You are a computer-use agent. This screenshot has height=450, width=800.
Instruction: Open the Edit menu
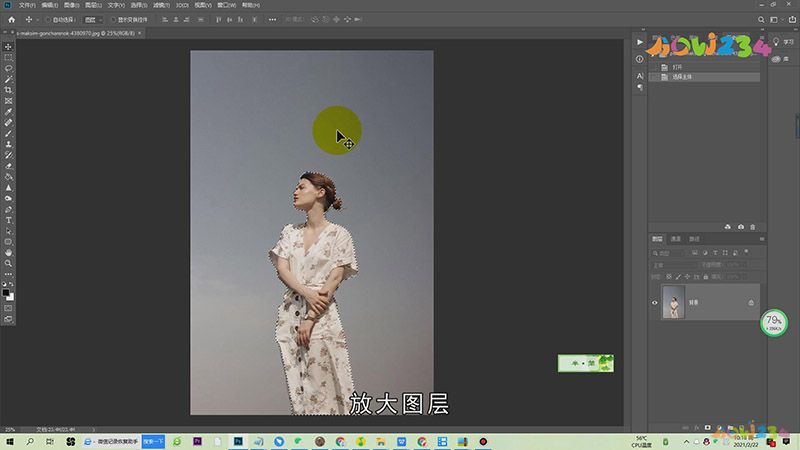point(49,5)
